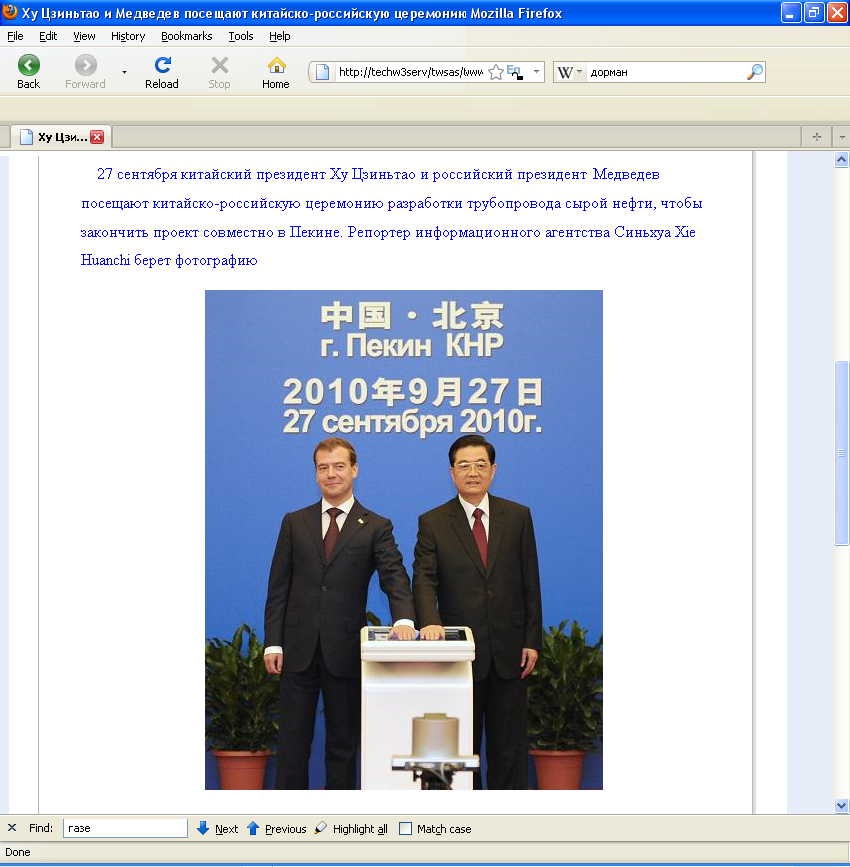Viewport: 850px width, 867px height.
Task: Click the blue text 'Huanchi берет фотографию'
Action: 169,260
